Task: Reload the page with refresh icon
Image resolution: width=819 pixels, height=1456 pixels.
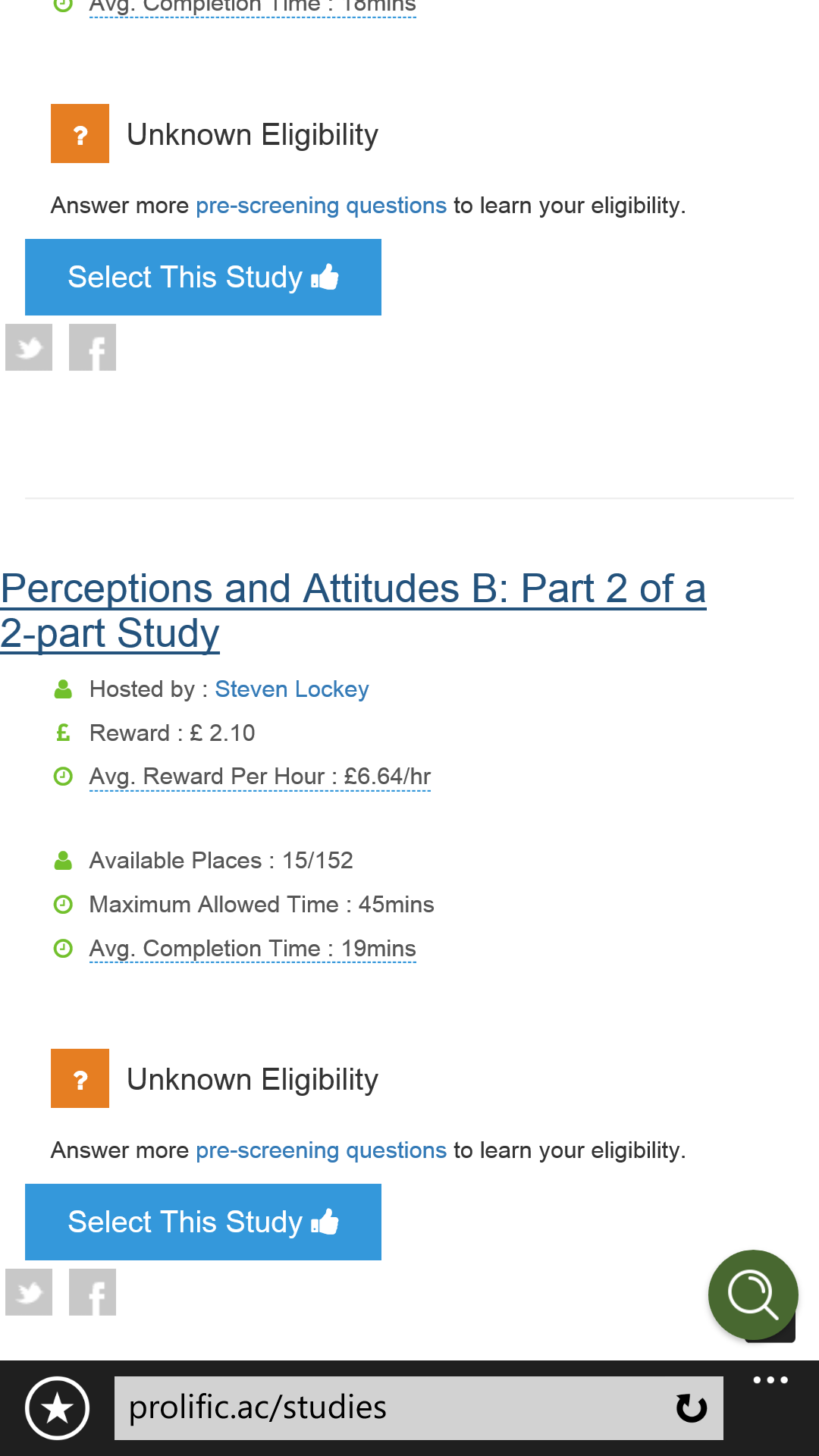Action: click(x=691, y=1408)
